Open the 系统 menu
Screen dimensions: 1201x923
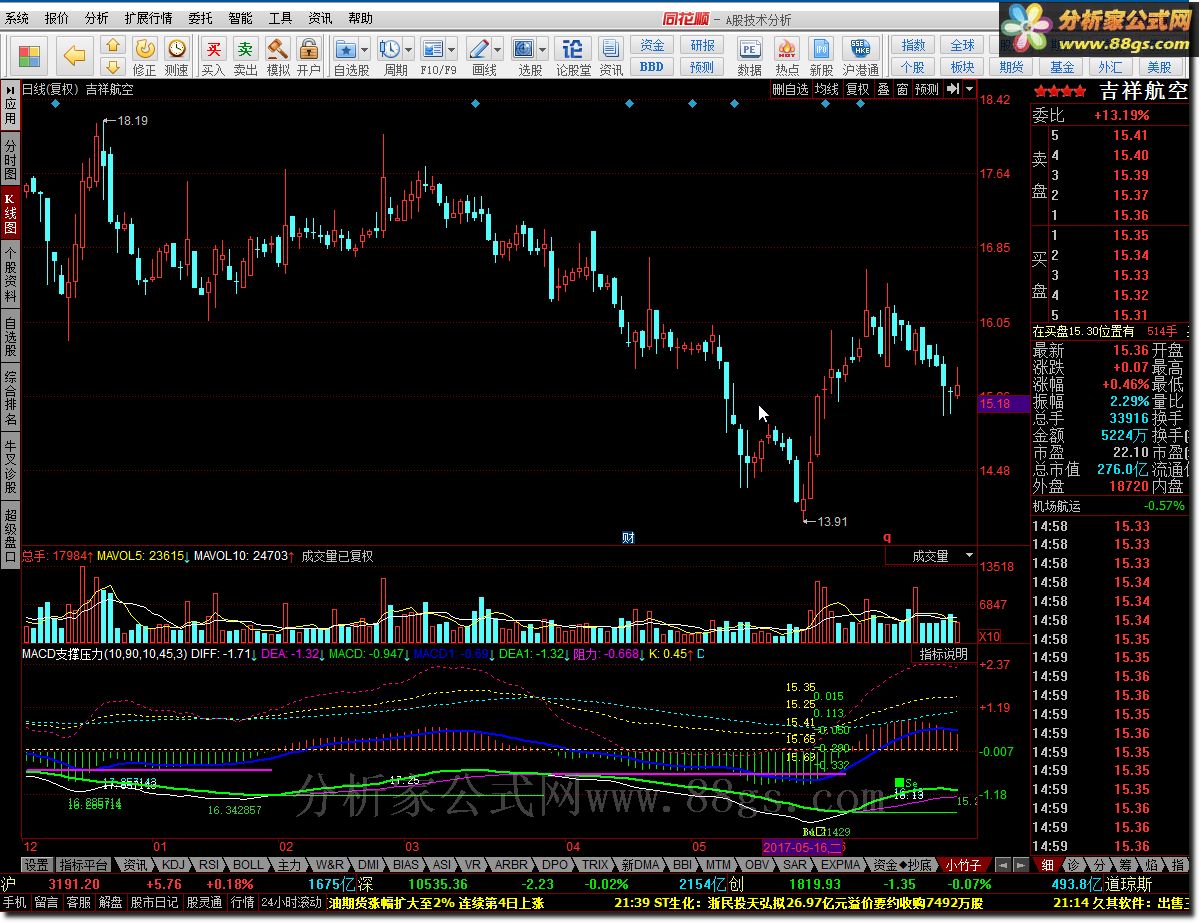pyautogui.click(x=17, y=18)
